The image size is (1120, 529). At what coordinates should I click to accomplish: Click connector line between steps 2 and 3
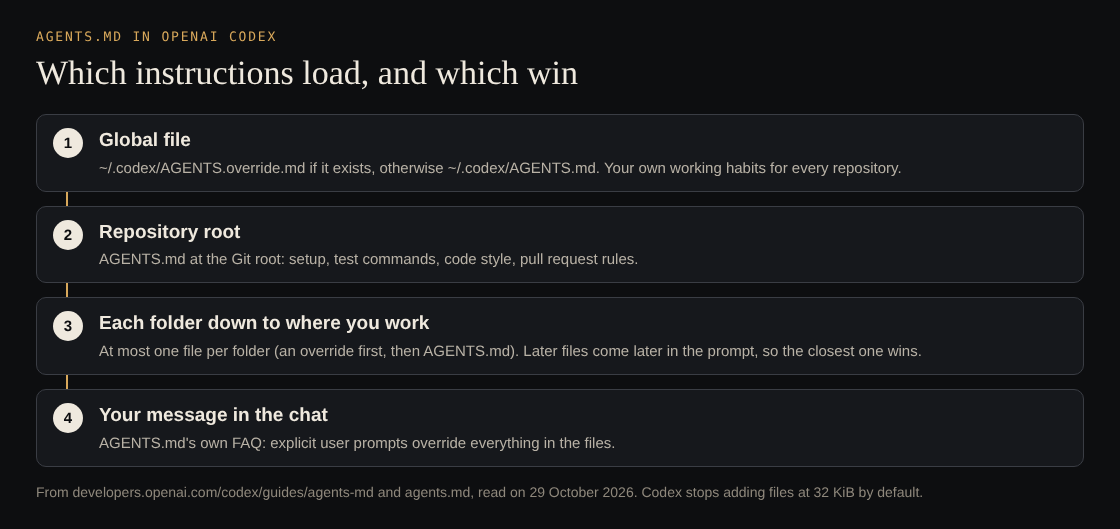click(67, 291)
